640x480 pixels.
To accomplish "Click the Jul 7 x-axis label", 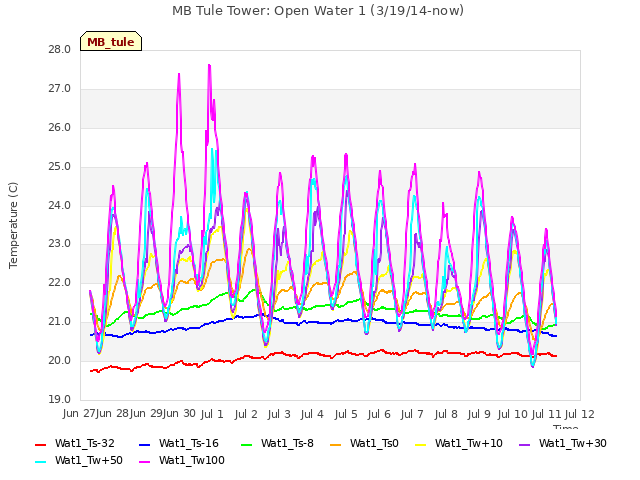I will [x=412, y=414].
